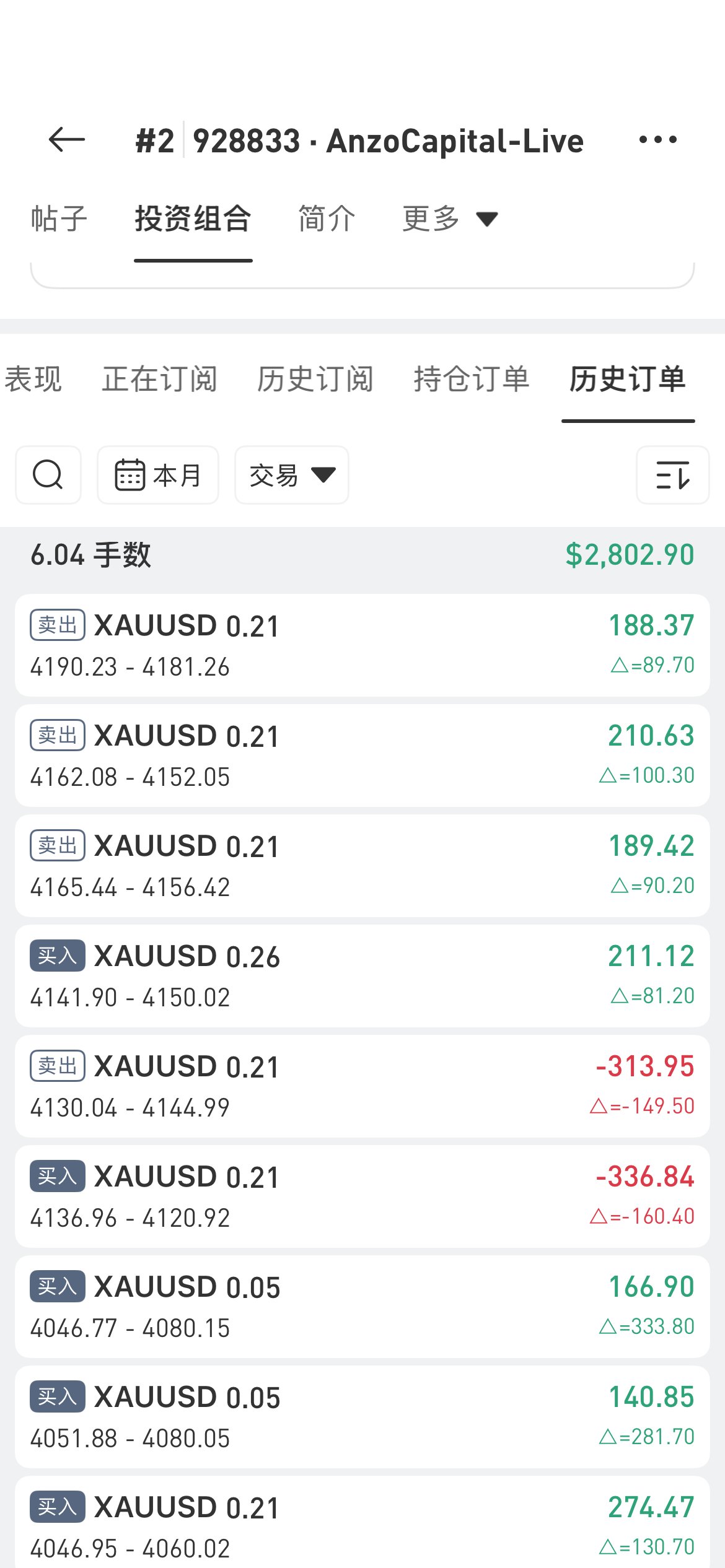
Task: Switch to the 帖子 tab
Action: pyautogui.click(x=59, y=219)
